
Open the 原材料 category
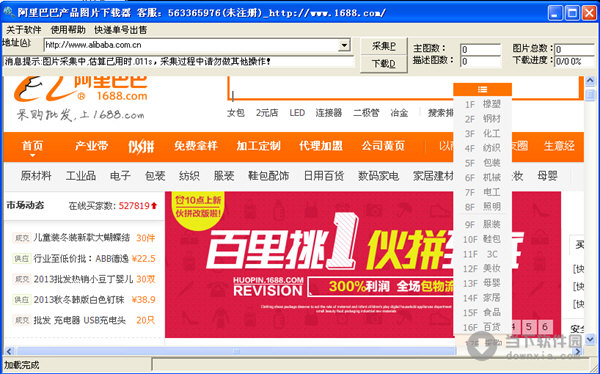36,176
